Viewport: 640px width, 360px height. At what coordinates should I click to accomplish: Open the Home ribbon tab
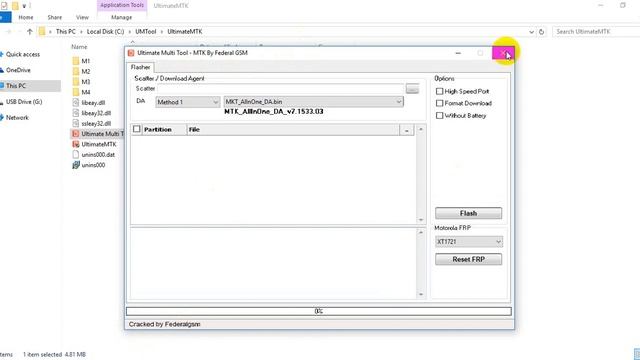[x=26, y=17]
